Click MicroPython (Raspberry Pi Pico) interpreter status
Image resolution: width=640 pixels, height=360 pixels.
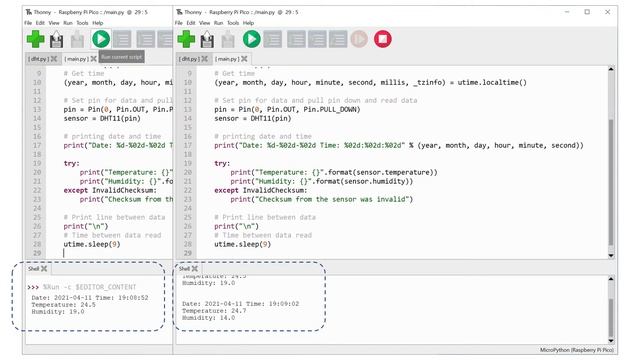577,350
